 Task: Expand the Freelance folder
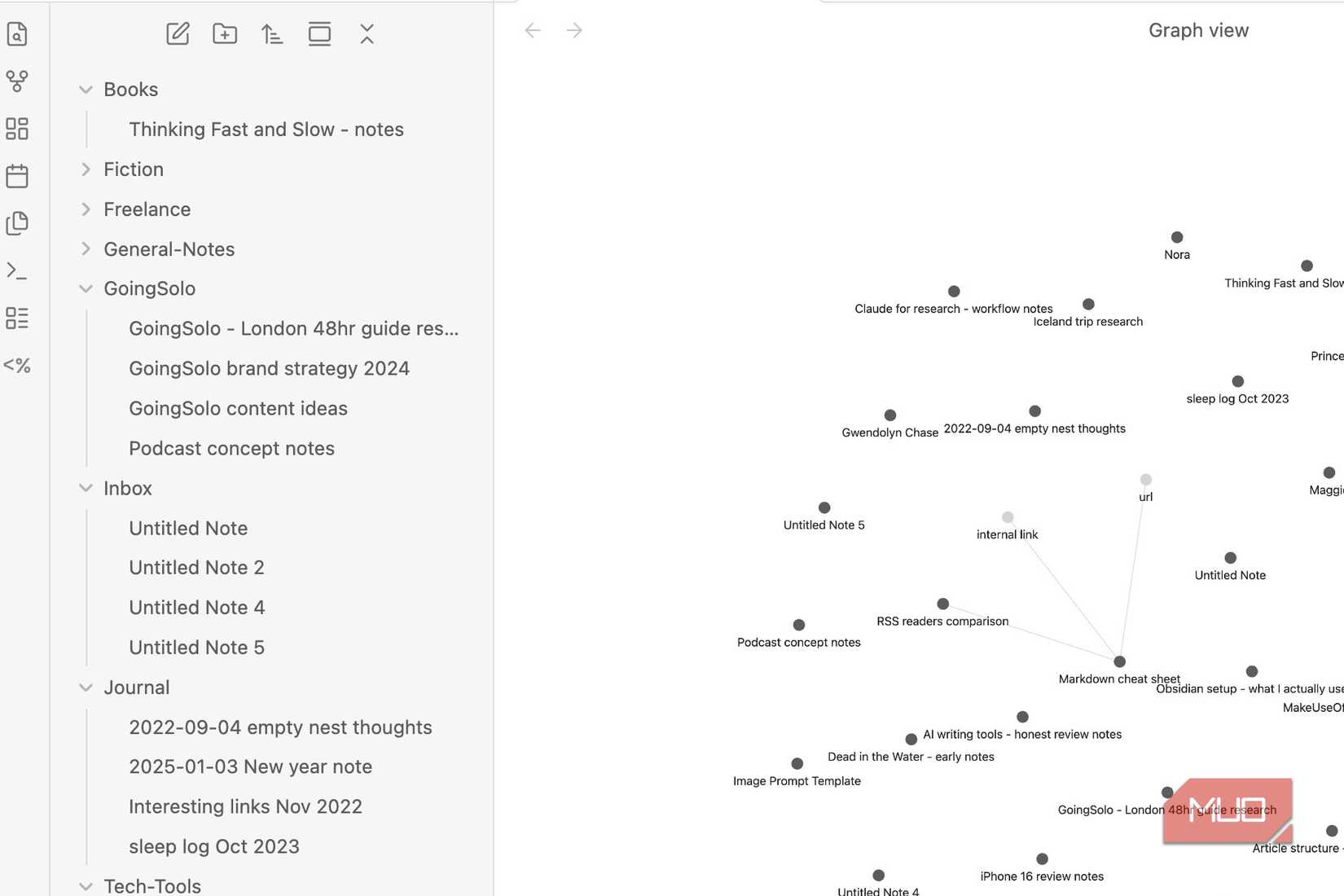[x=86, y=209]
